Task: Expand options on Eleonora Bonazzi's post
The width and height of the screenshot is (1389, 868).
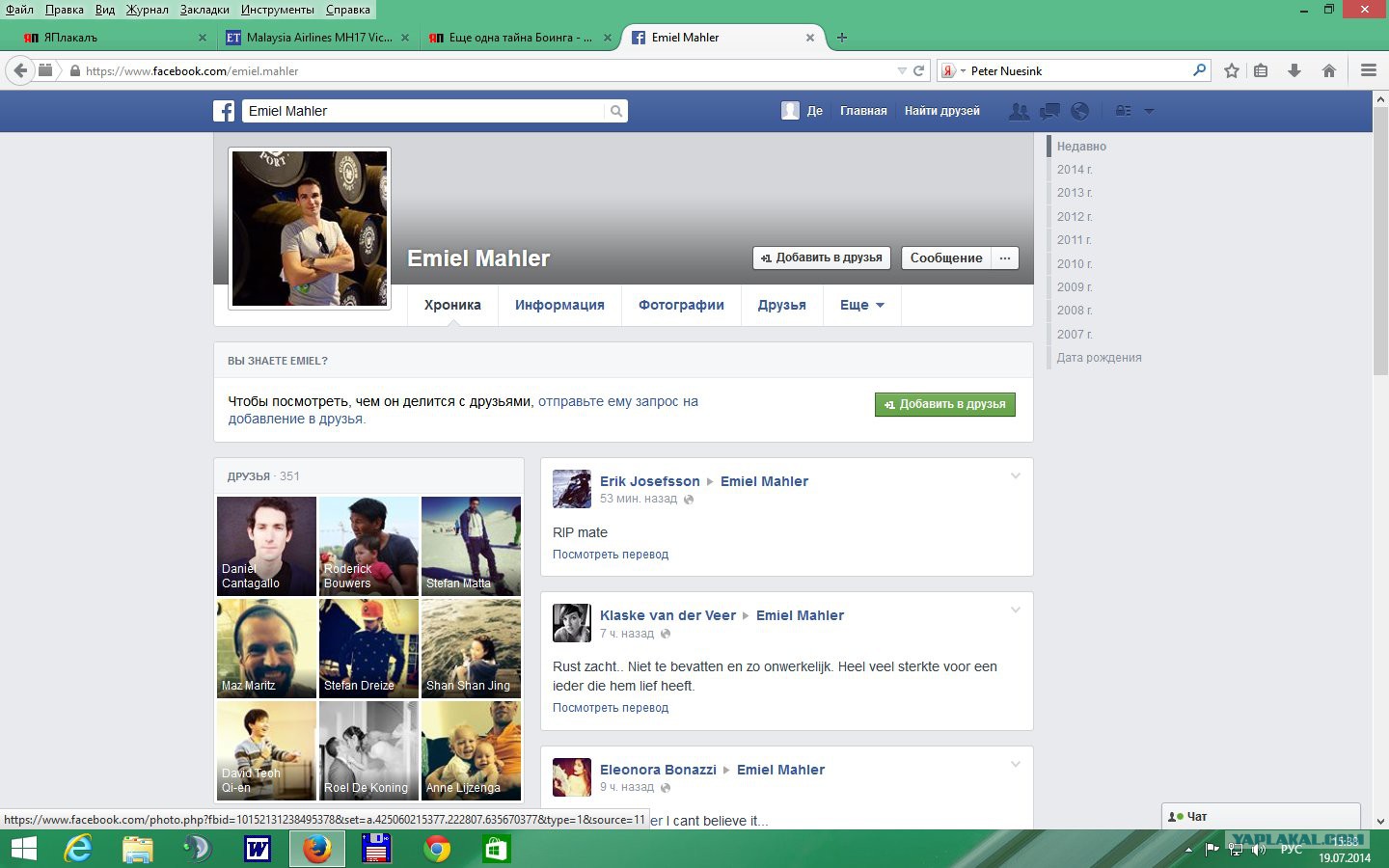Action: point(1015,764)
